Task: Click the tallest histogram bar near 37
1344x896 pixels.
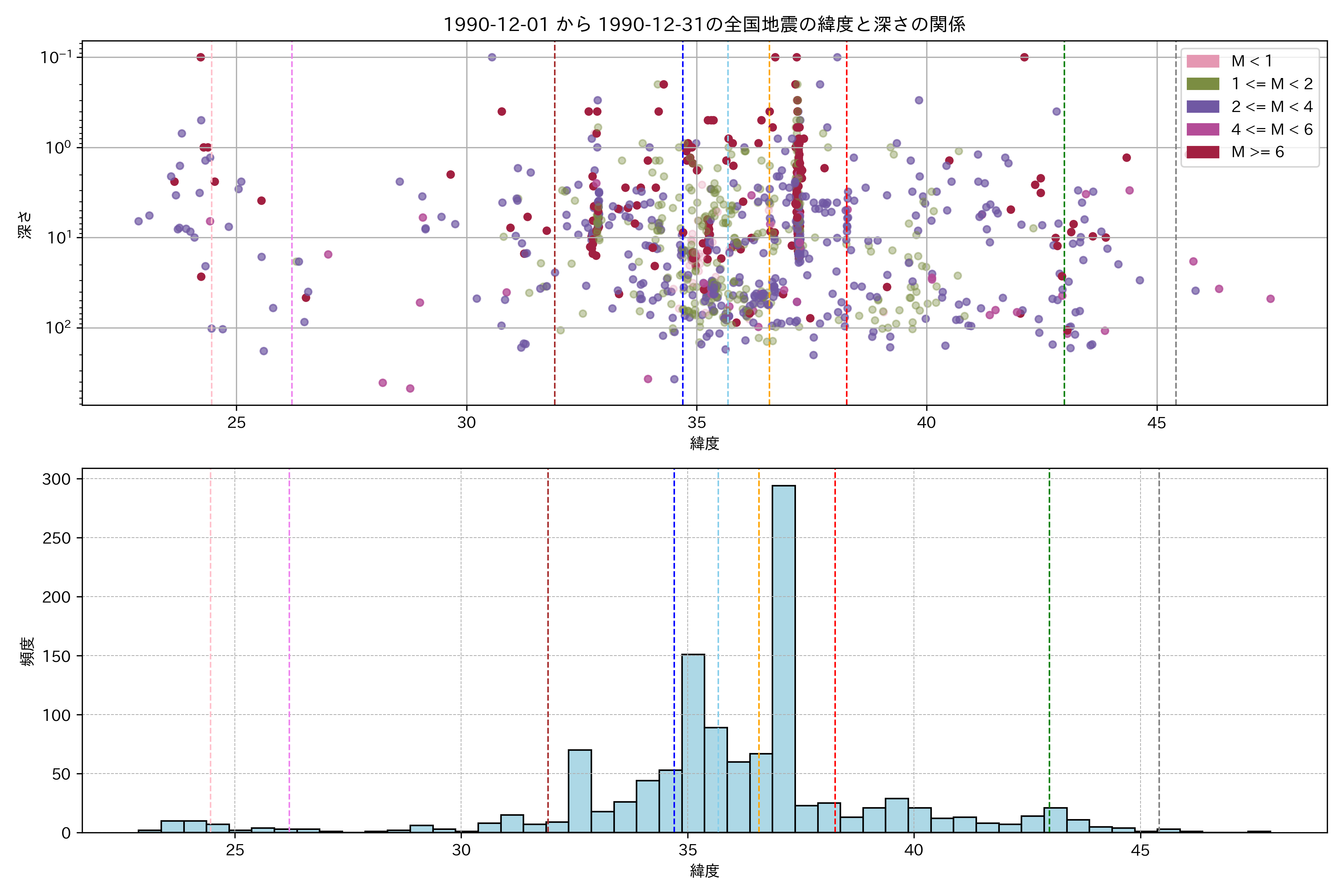Action: (783, 657)
